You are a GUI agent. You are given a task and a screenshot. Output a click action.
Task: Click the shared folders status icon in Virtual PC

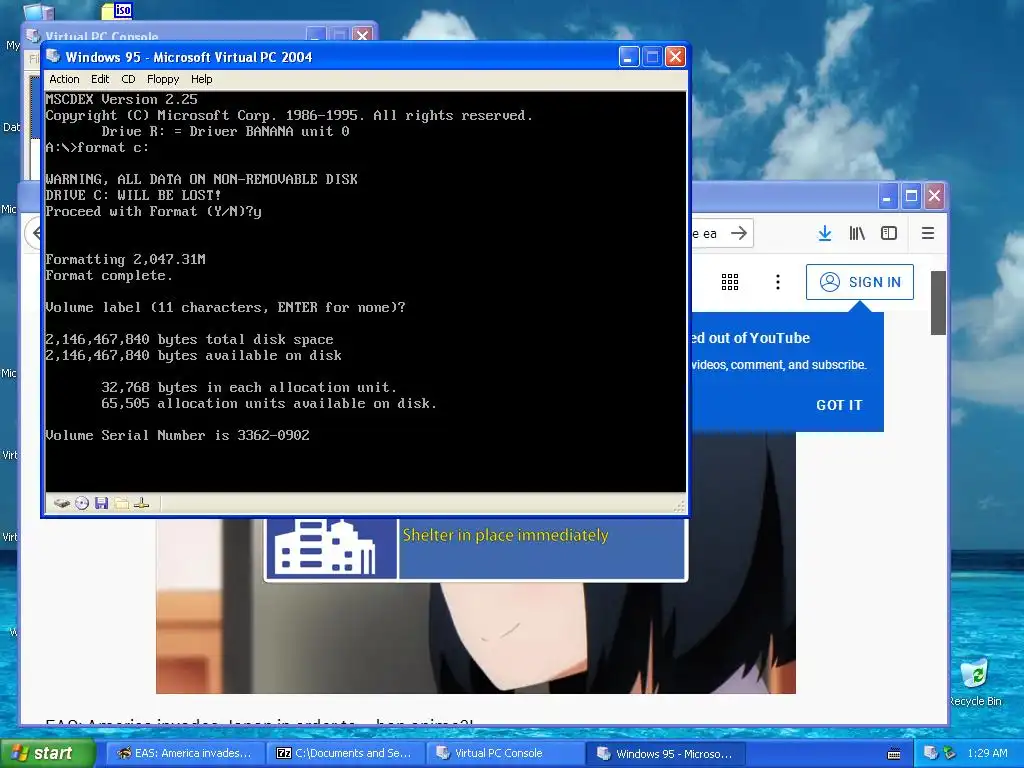click(121, 504)
